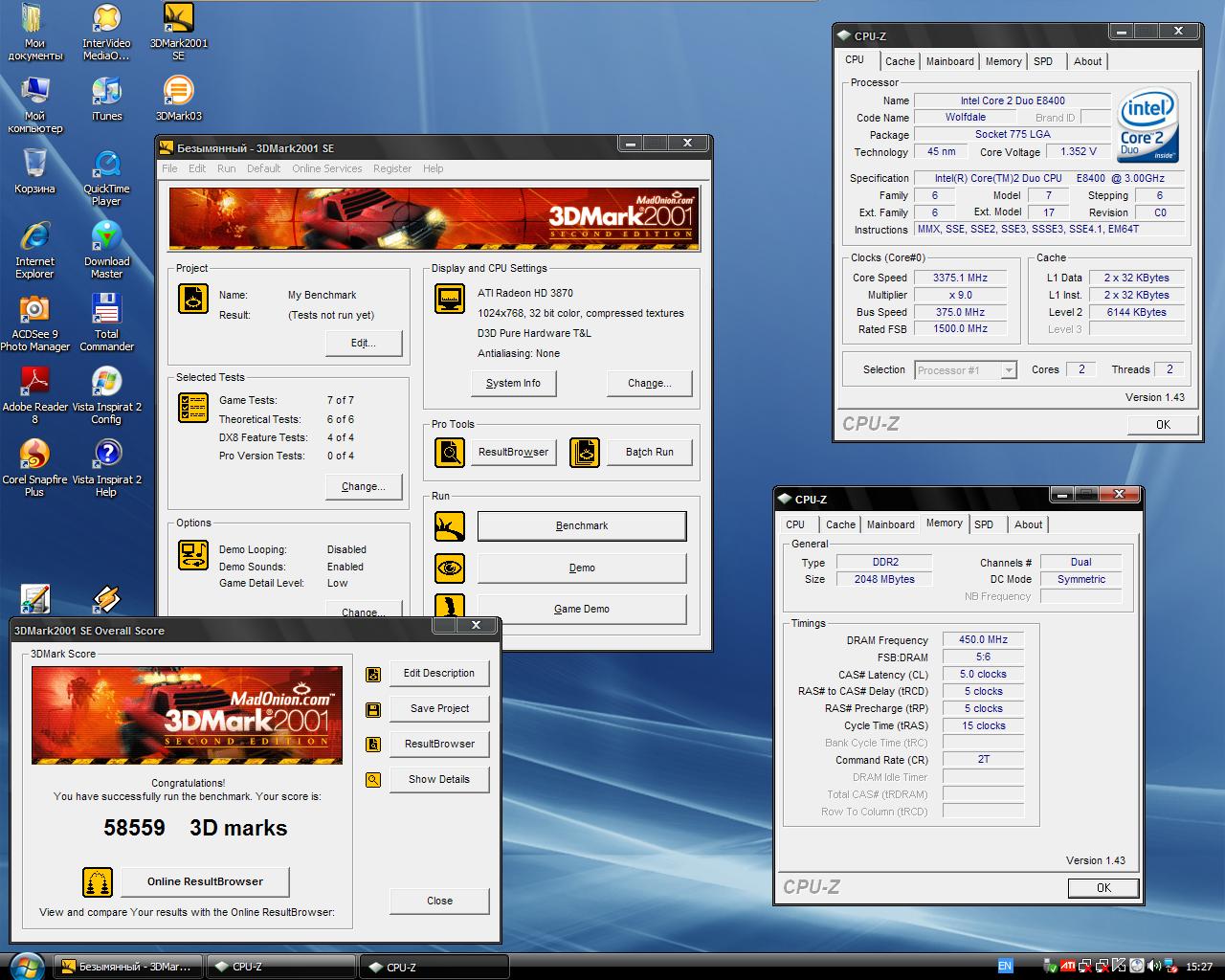Click Close in the Overall Score dialog
This screenshot has height=980, width=1225.
tap(439, 901)
